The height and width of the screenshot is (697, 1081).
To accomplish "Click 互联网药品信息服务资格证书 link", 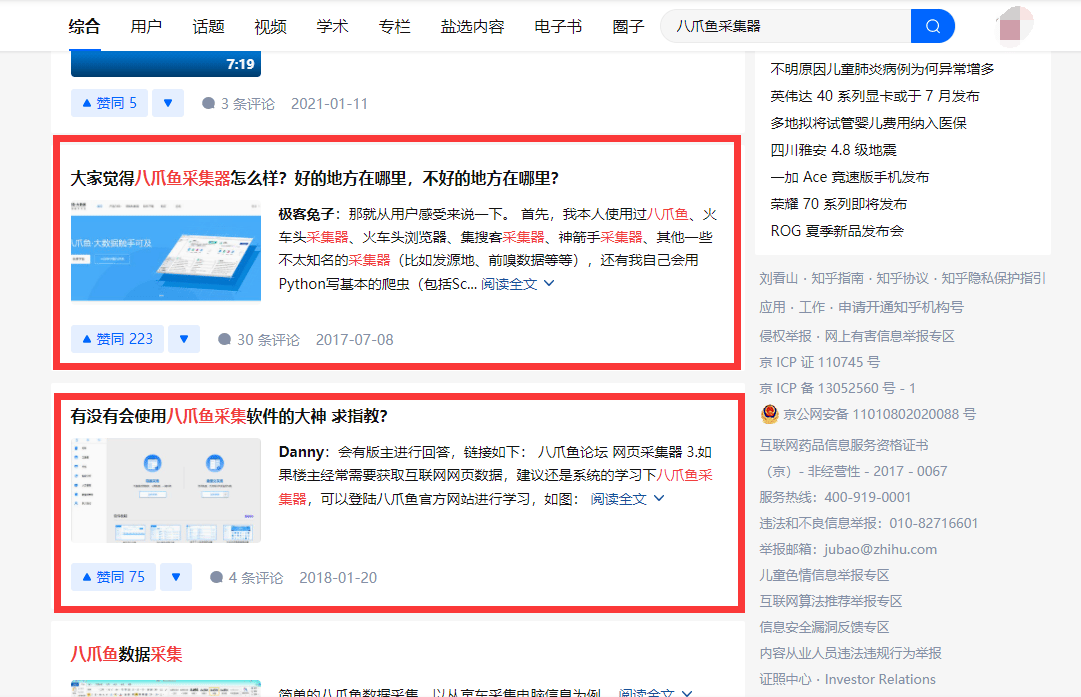I will (x=844, y=445).
